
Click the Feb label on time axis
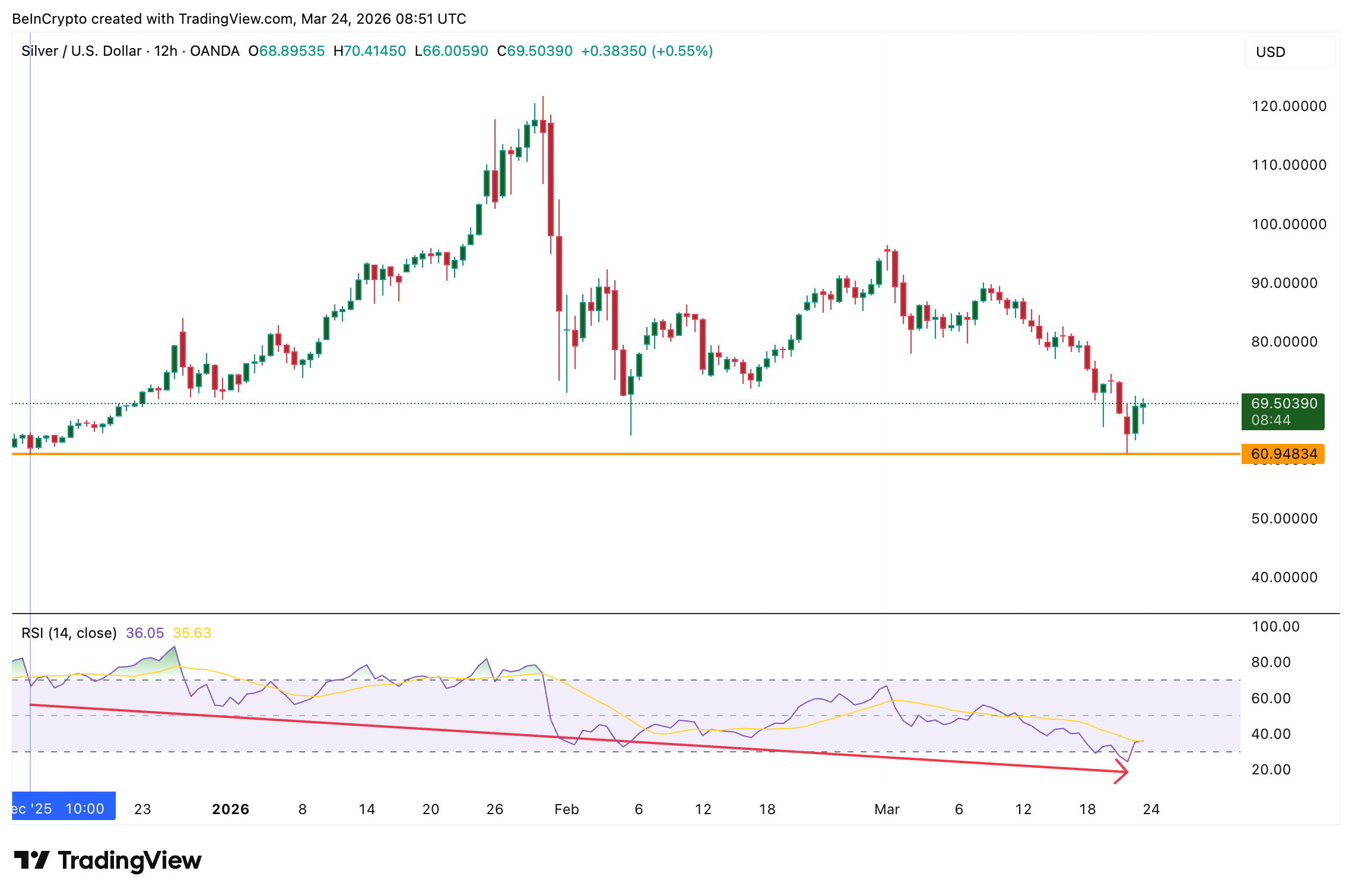(x=566, y=809)
